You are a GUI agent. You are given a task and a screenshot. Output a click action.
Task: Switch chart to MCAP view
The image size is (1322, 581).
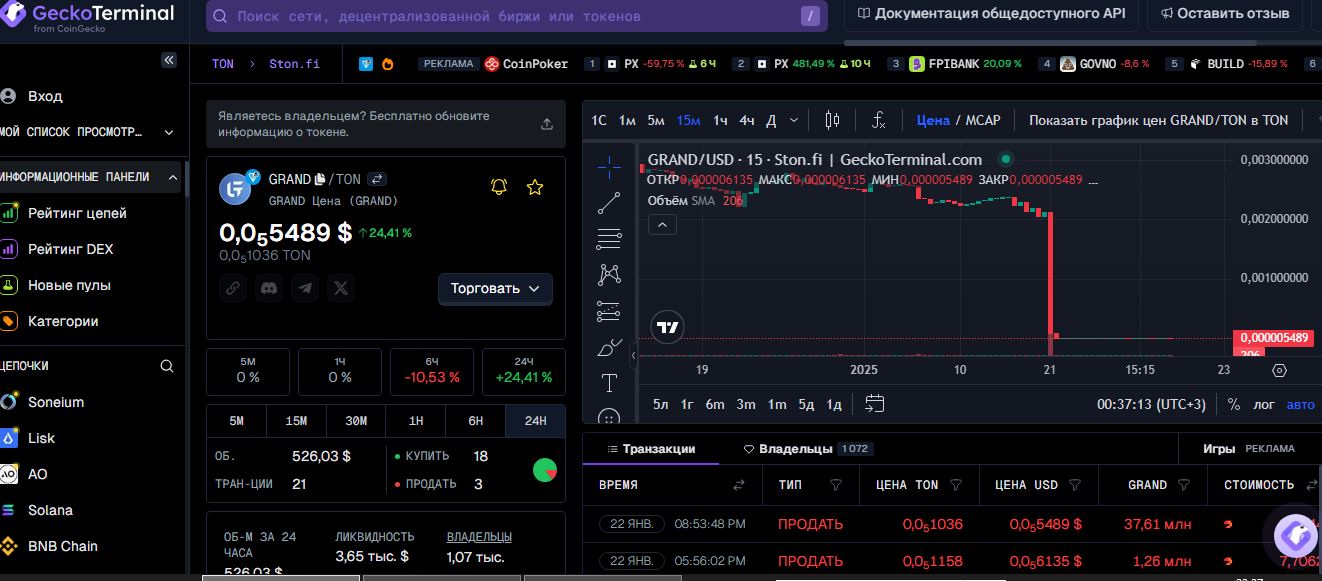[x=982, y=120]
